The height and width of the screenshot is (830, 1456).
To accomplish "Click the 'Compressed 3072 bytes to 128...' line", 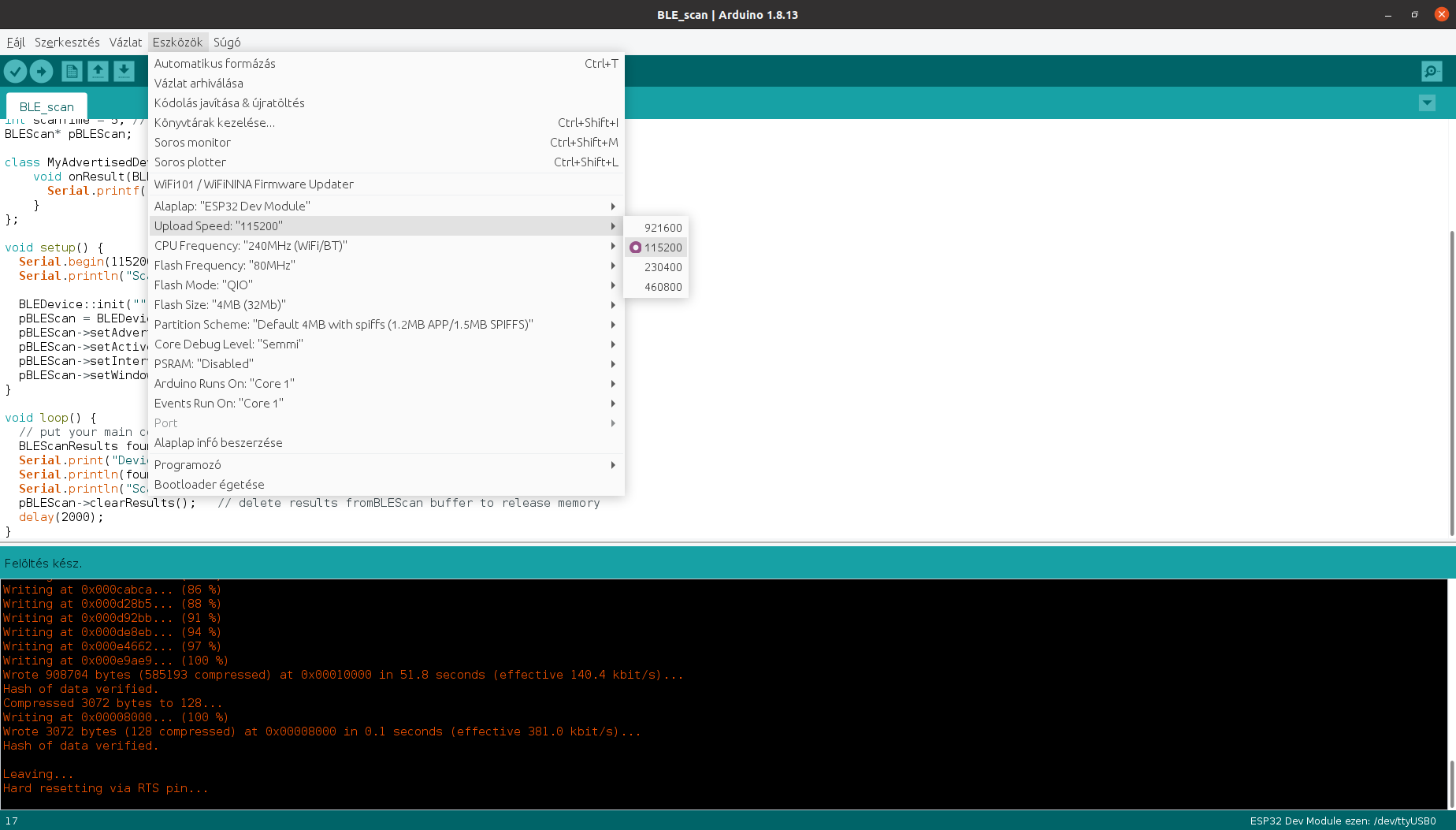I will pos(113,703).
